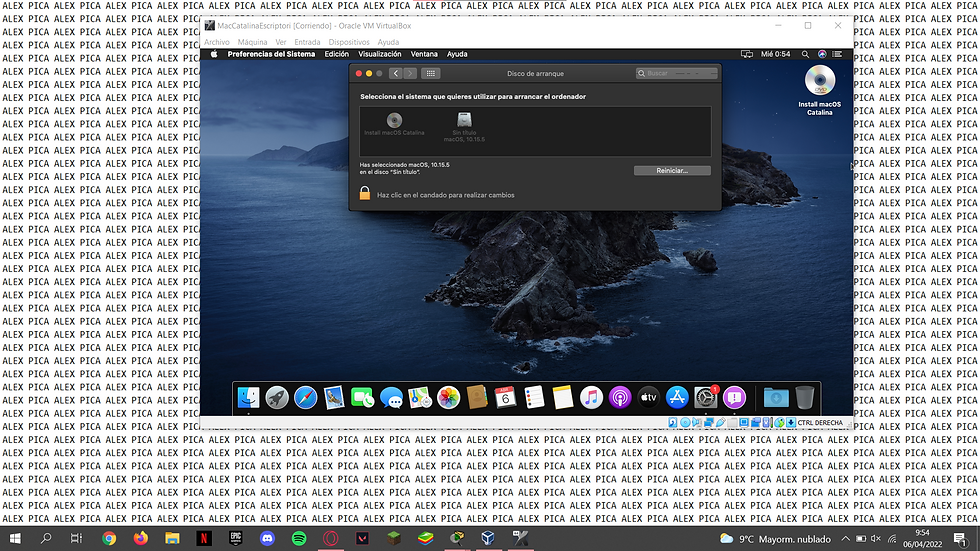980x551 pixels.
Task: Launch Safari from the dock
Action: pos(306,397)
